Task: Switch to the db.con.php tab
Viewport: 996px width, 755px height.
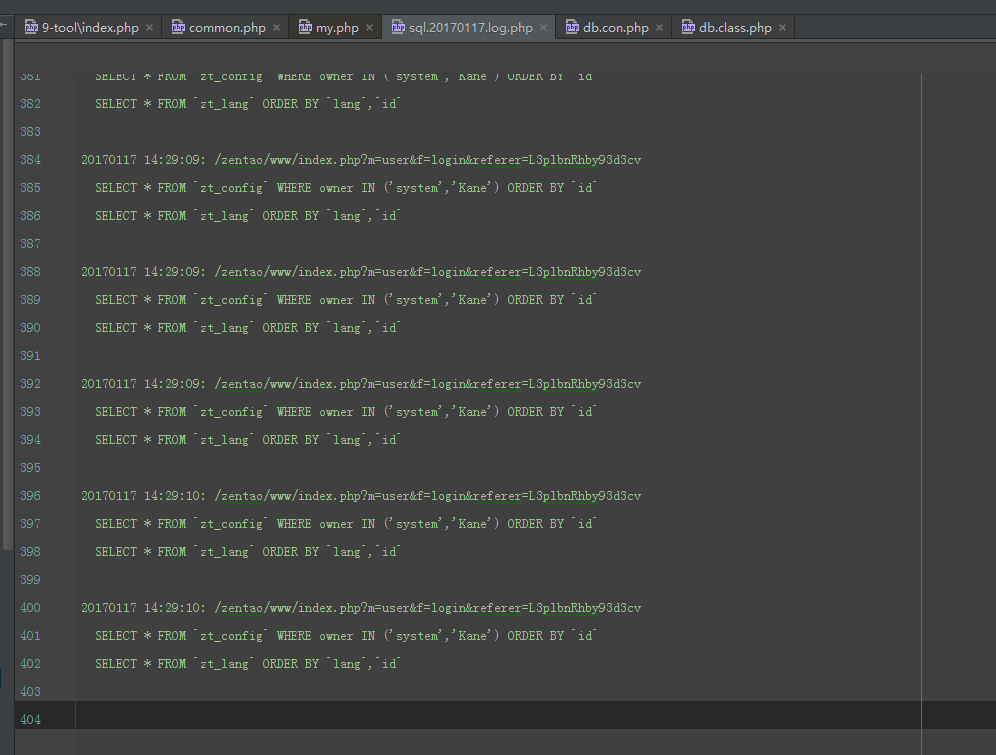Action: point(614,28)
